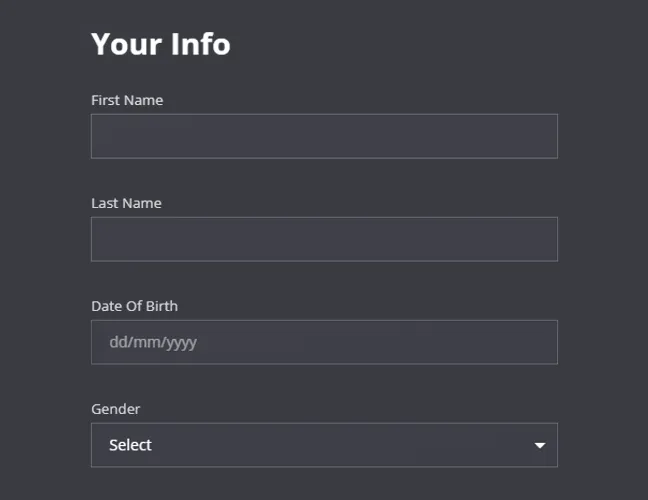Click inside the First Name input field

[324, 136]
